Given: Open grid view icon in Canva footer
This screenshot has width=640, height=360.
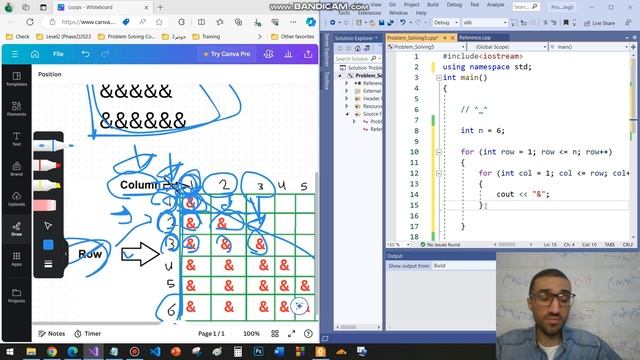Looking at the screenshot, I should pos(275,333).
